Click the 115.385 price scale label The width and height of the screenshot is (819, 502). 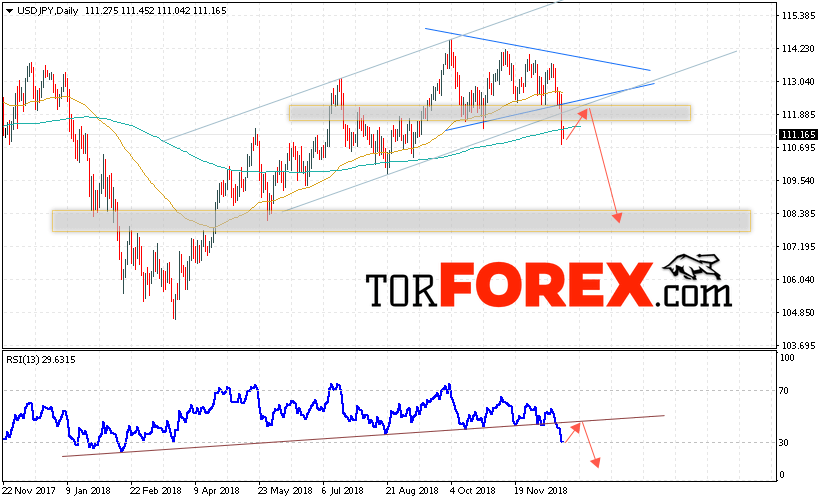pos(798,16)
